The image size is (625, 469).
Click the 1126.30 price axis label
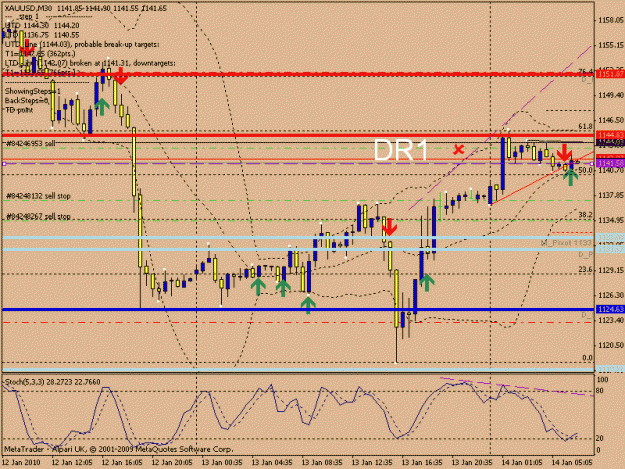pyautogui.click(x=611, y=295)
